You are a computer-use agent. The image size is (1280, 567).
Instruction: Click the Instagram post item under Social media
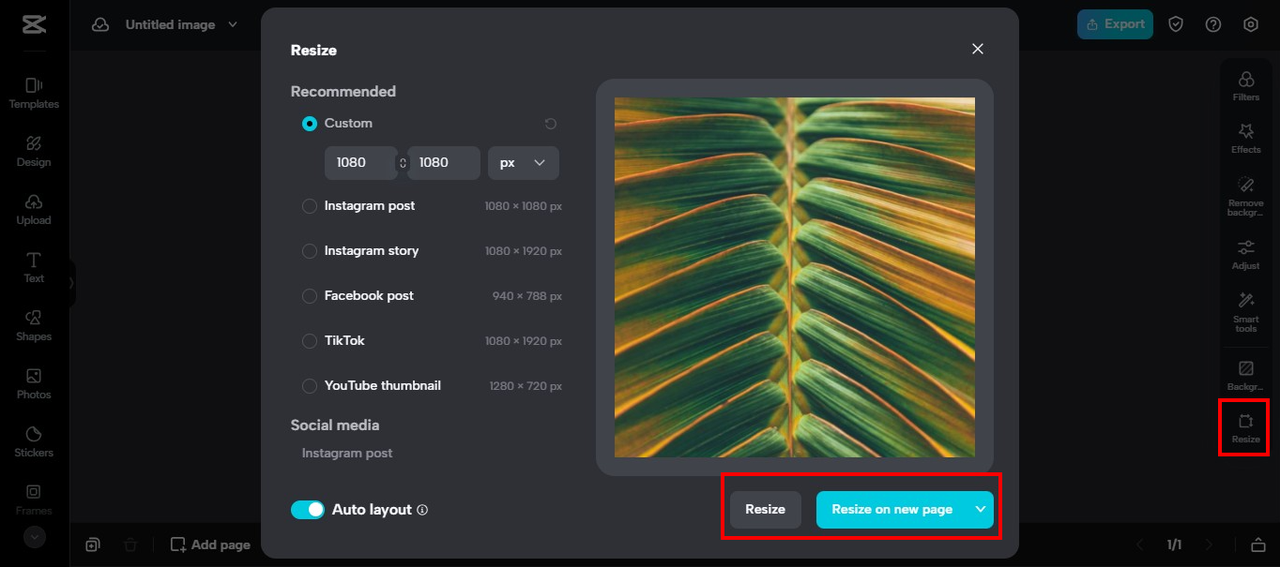[x=347, y=453]
